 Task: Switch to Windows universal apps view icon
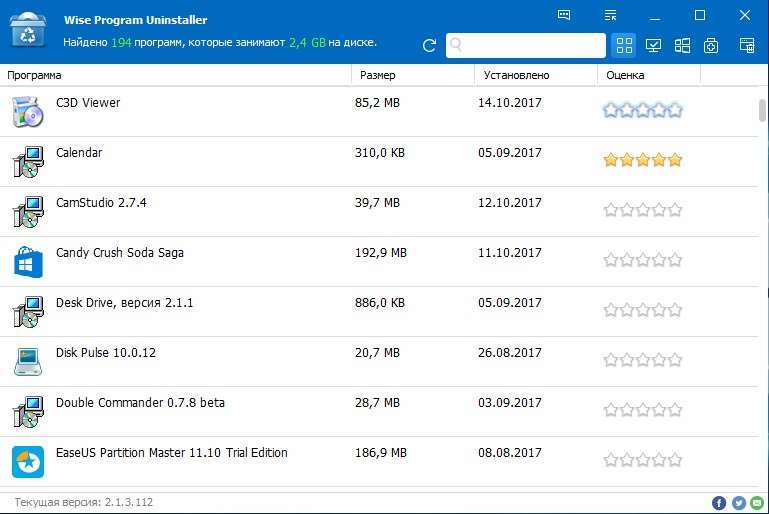click(x=682, y=46)
